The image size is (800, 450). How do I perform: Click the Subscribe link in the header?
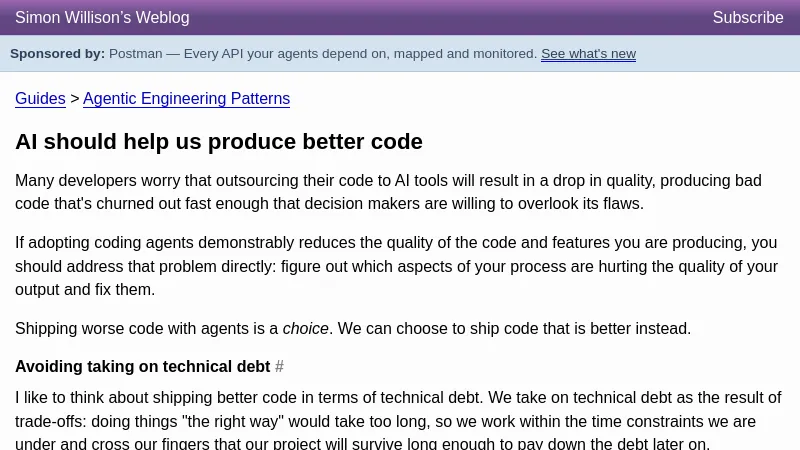coord(747,18)
